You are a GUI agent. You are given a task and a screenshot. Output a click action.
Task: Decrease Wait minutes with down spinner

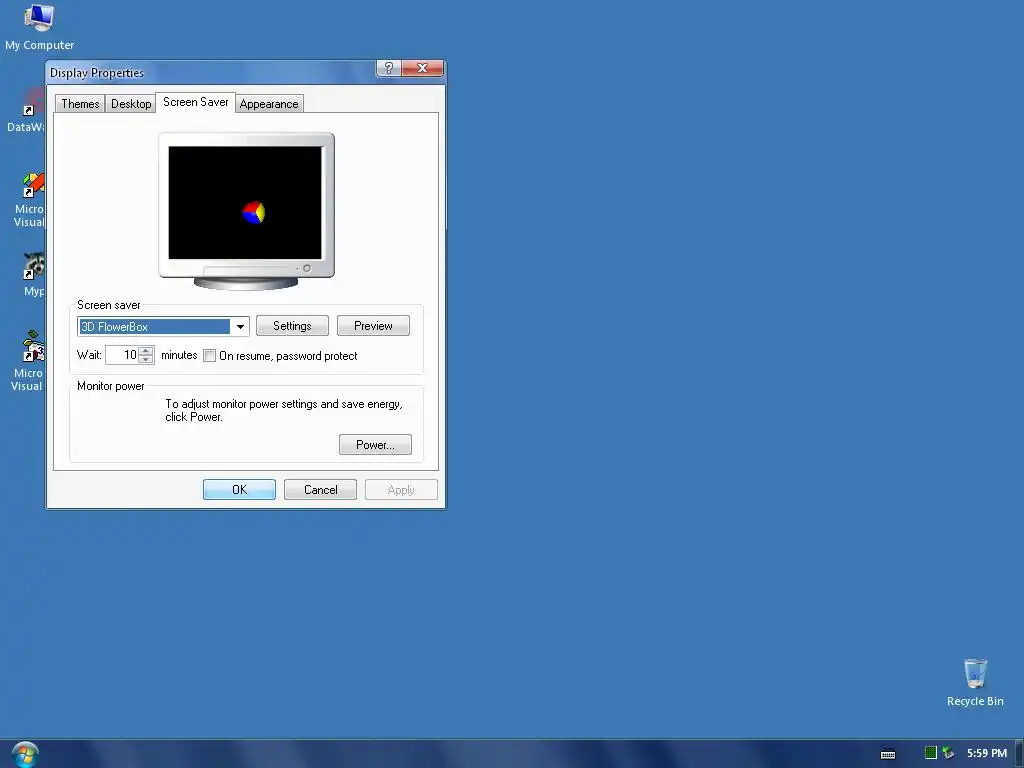coord(146,359)
